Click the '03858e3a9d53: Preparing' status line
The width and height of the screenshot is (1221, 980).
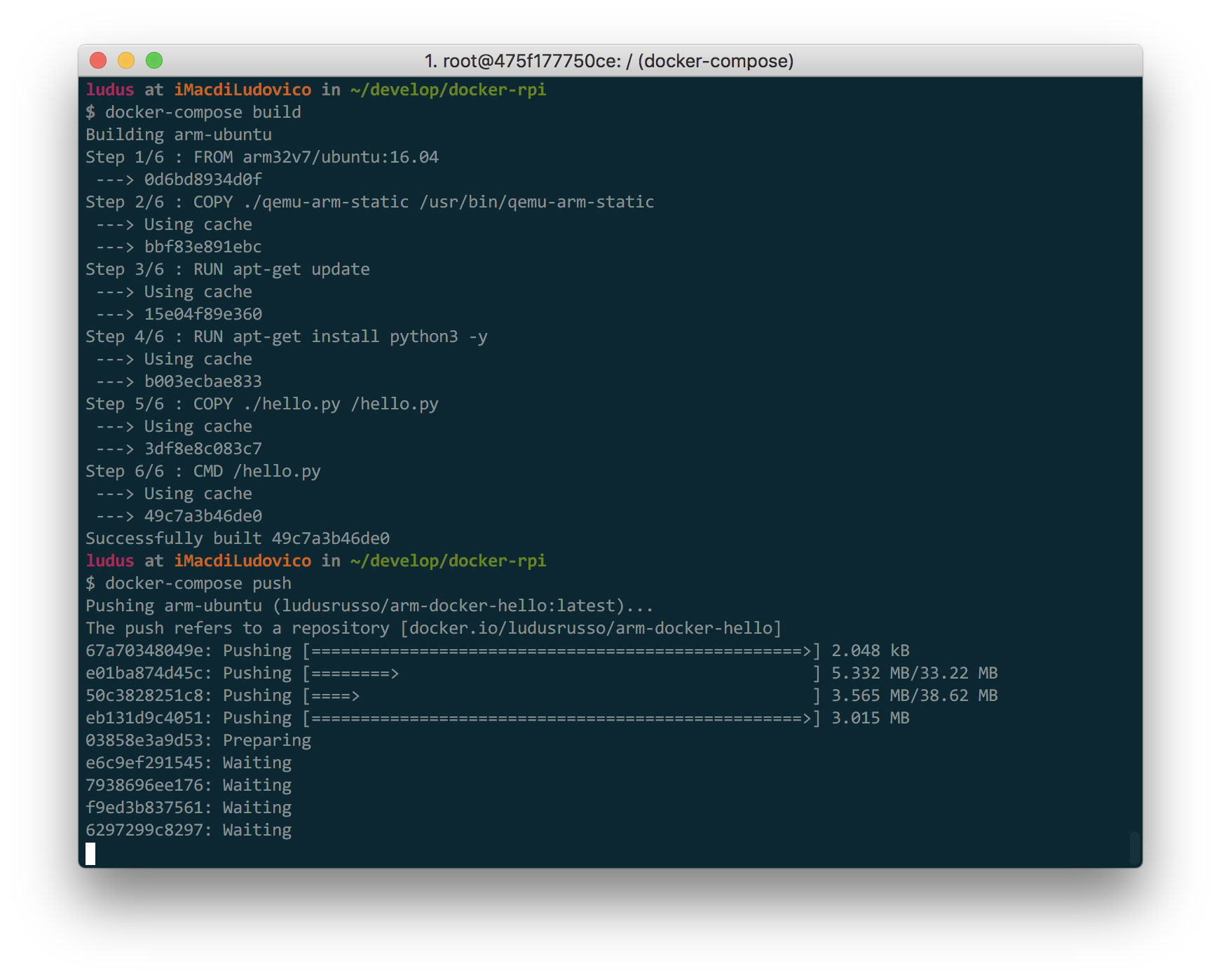click(198, 740)
